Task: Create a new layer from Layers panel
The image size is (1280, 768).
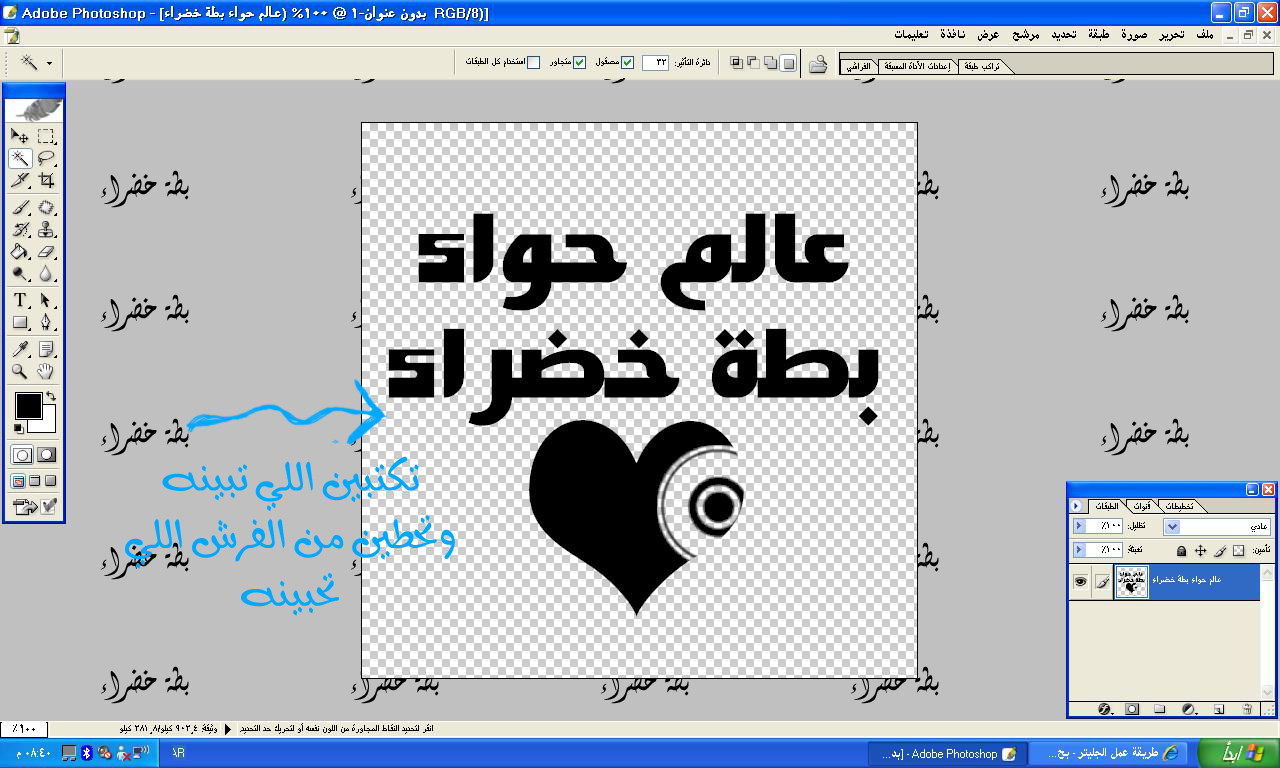Action: [1219, 709]
